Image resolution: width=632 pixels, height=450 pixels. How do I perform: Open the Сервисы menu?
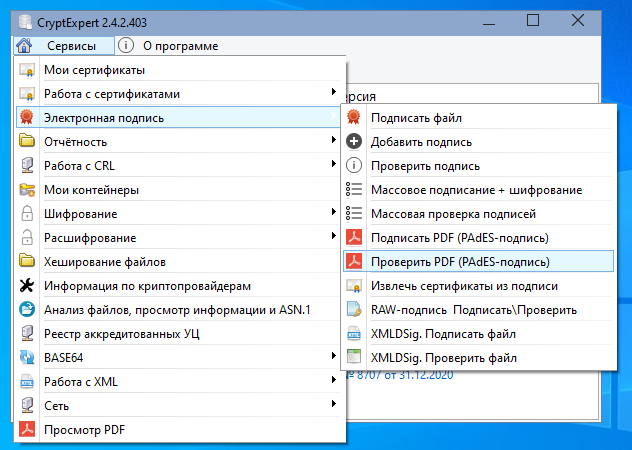[x=71, y=46]
